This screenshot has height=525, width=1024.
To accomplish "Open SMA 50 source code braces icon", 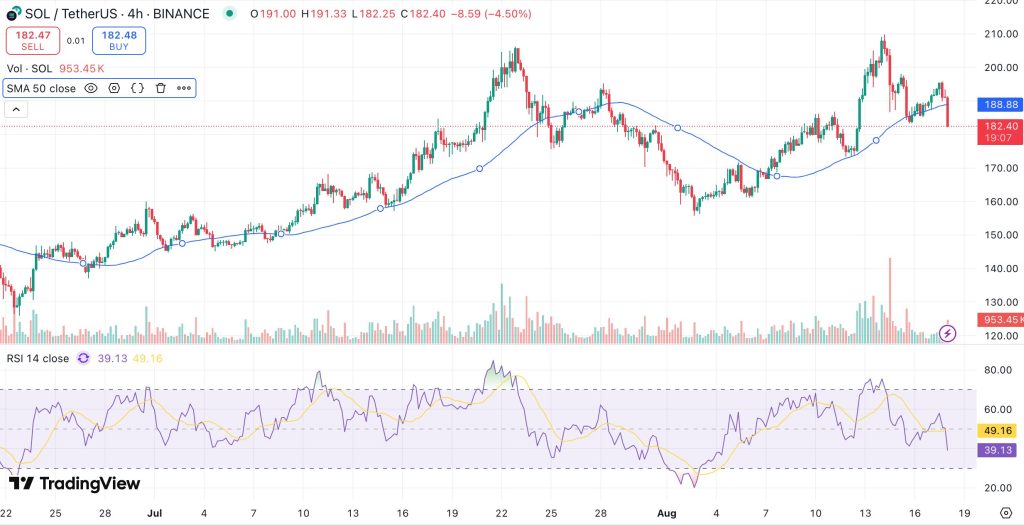I will [137, 88].
